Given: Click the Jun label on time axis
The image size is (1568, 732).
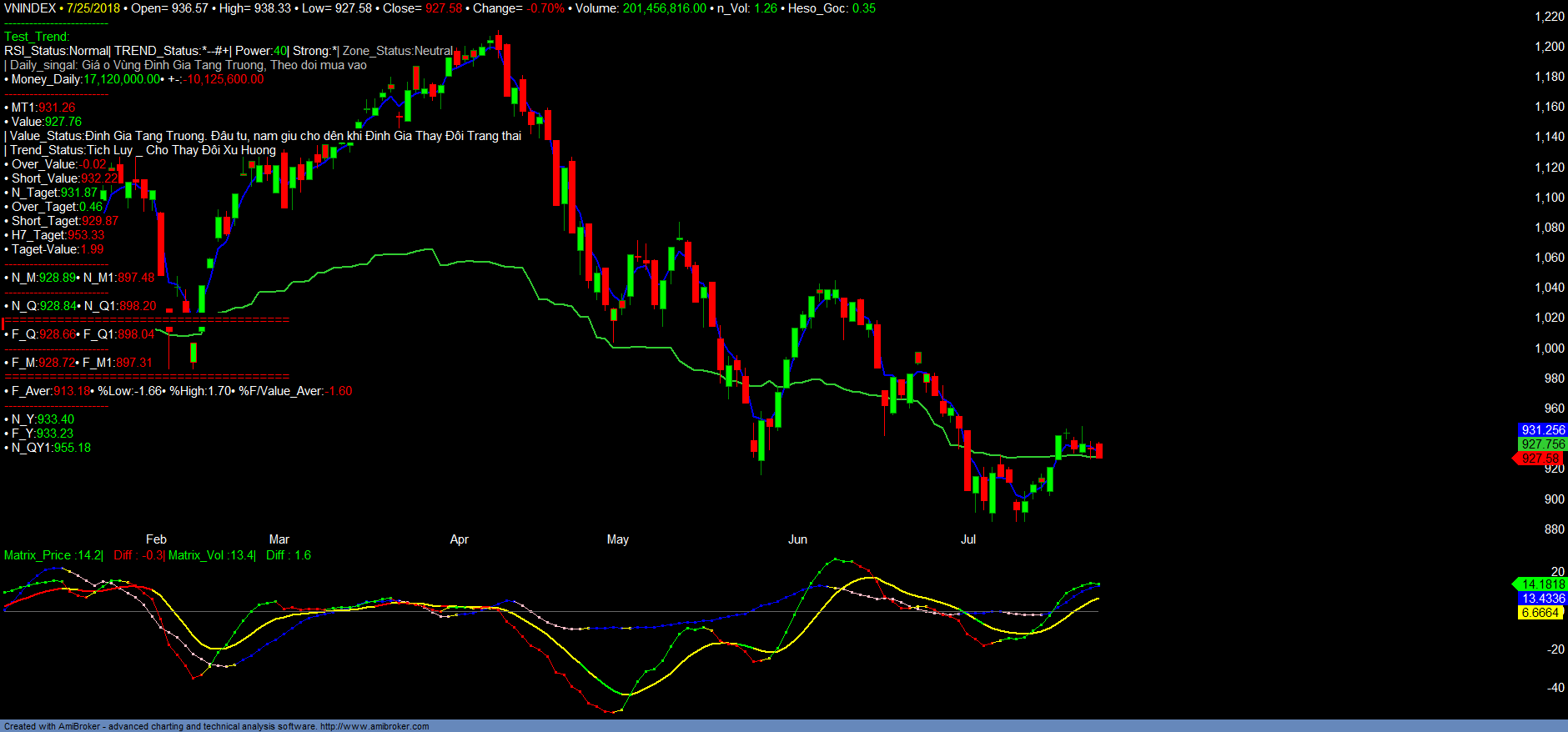Looking at the screenshot, I should [x=797, y=539].
